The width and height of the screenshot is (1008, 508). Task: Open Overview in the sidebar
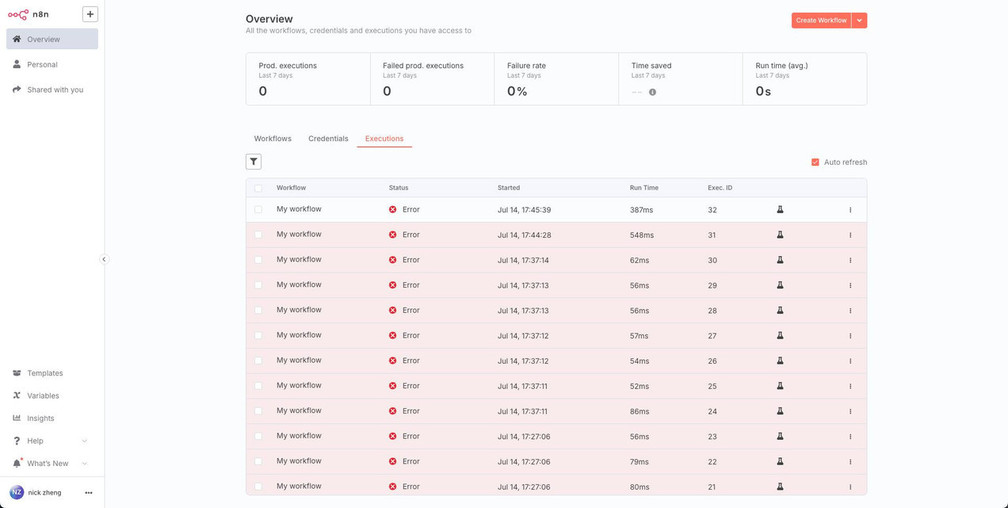[x=52, y=39]
